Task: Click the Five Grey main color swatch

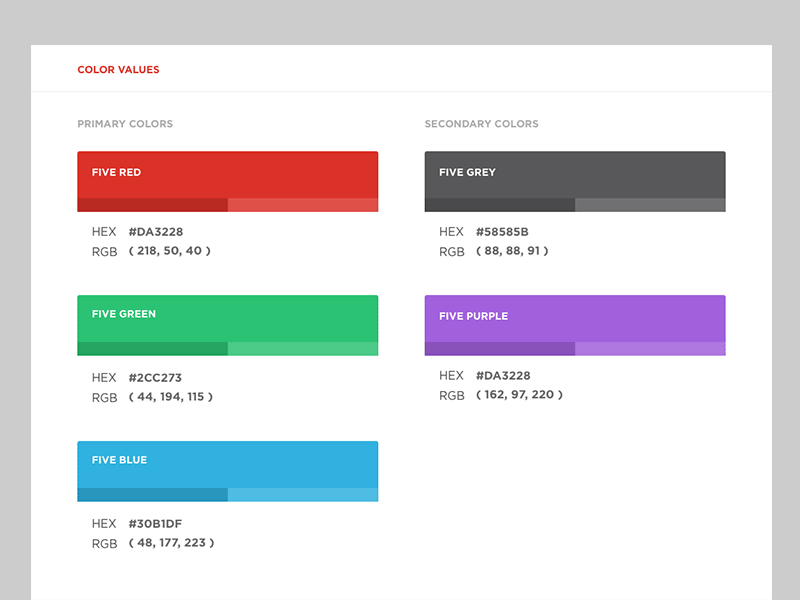Action: [575, 174]
